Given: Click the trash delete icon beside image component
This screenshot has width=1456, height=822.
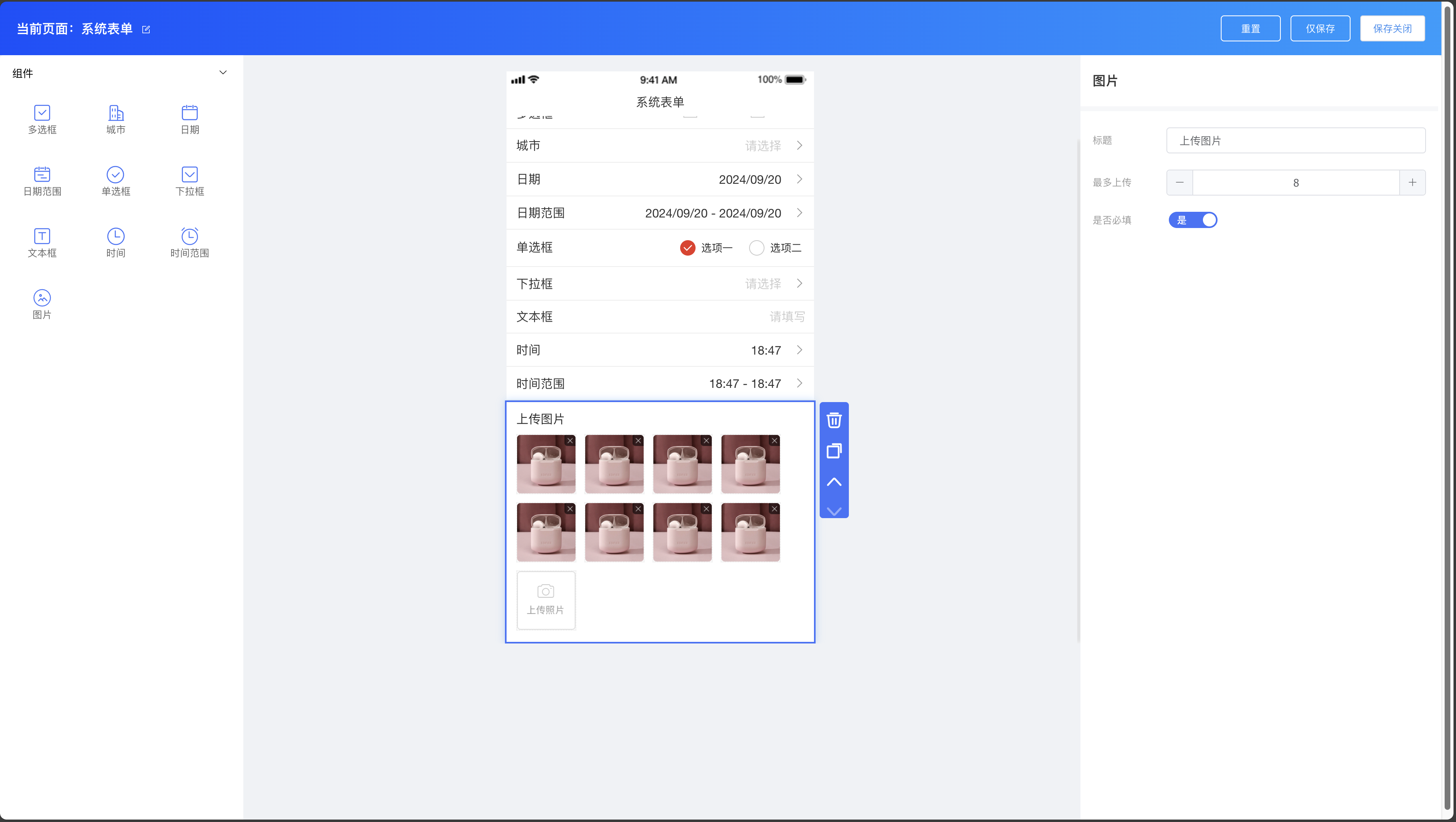Looking at the screenshot, I should (834, 420).
